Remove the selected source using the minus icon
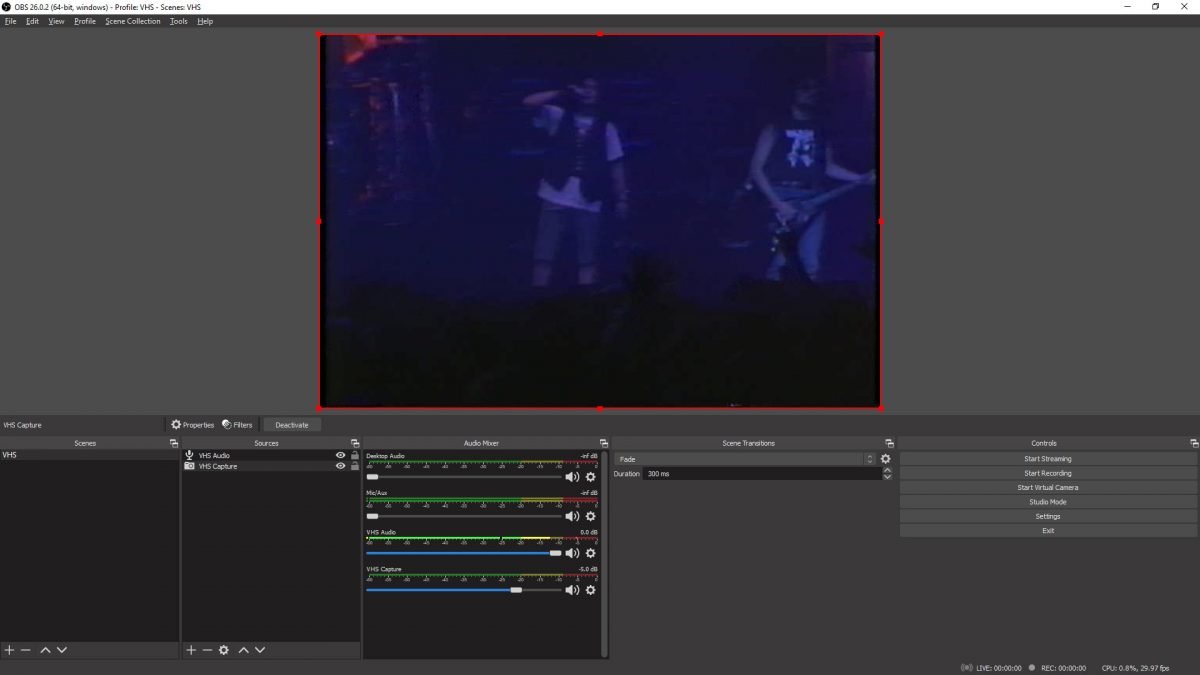This screenshot has height=675, width=1200. click(x=206, y=650)
